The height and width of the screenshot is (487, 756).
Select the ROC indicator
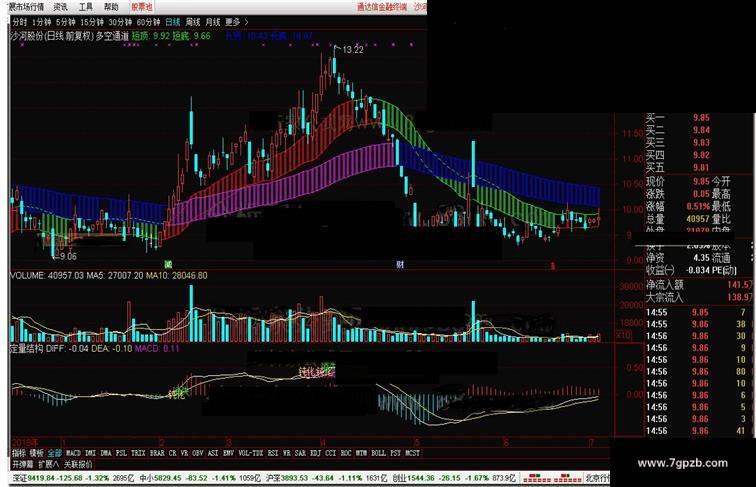(x=346, y=453)
